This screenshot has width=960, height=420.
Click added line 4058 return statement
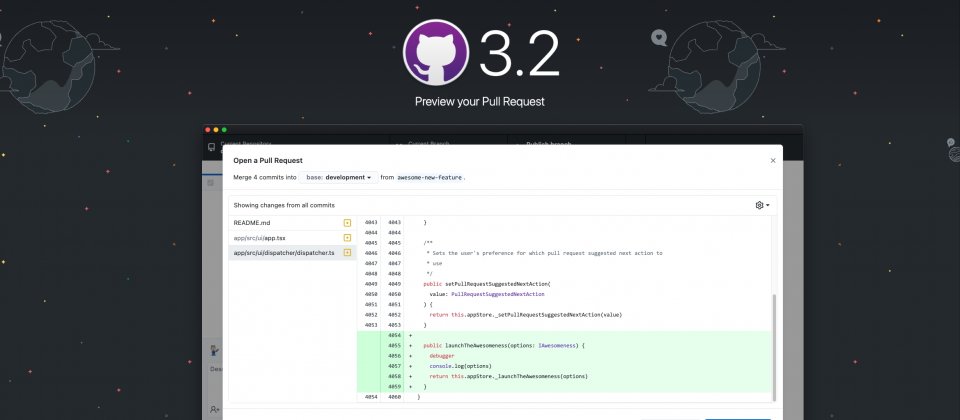click(x=509, y=376)
